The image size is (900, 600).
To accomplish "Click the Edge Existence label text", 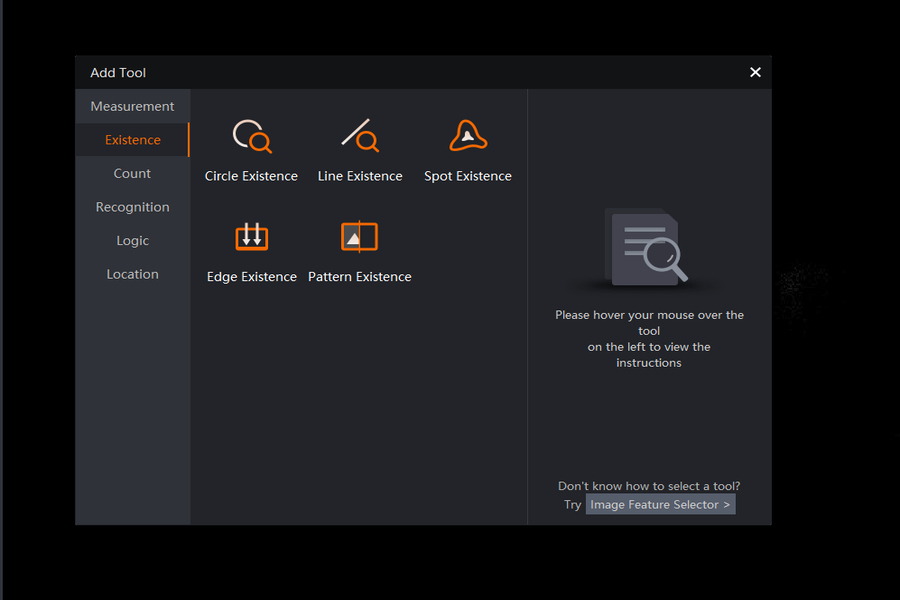I will coord(251,277).
